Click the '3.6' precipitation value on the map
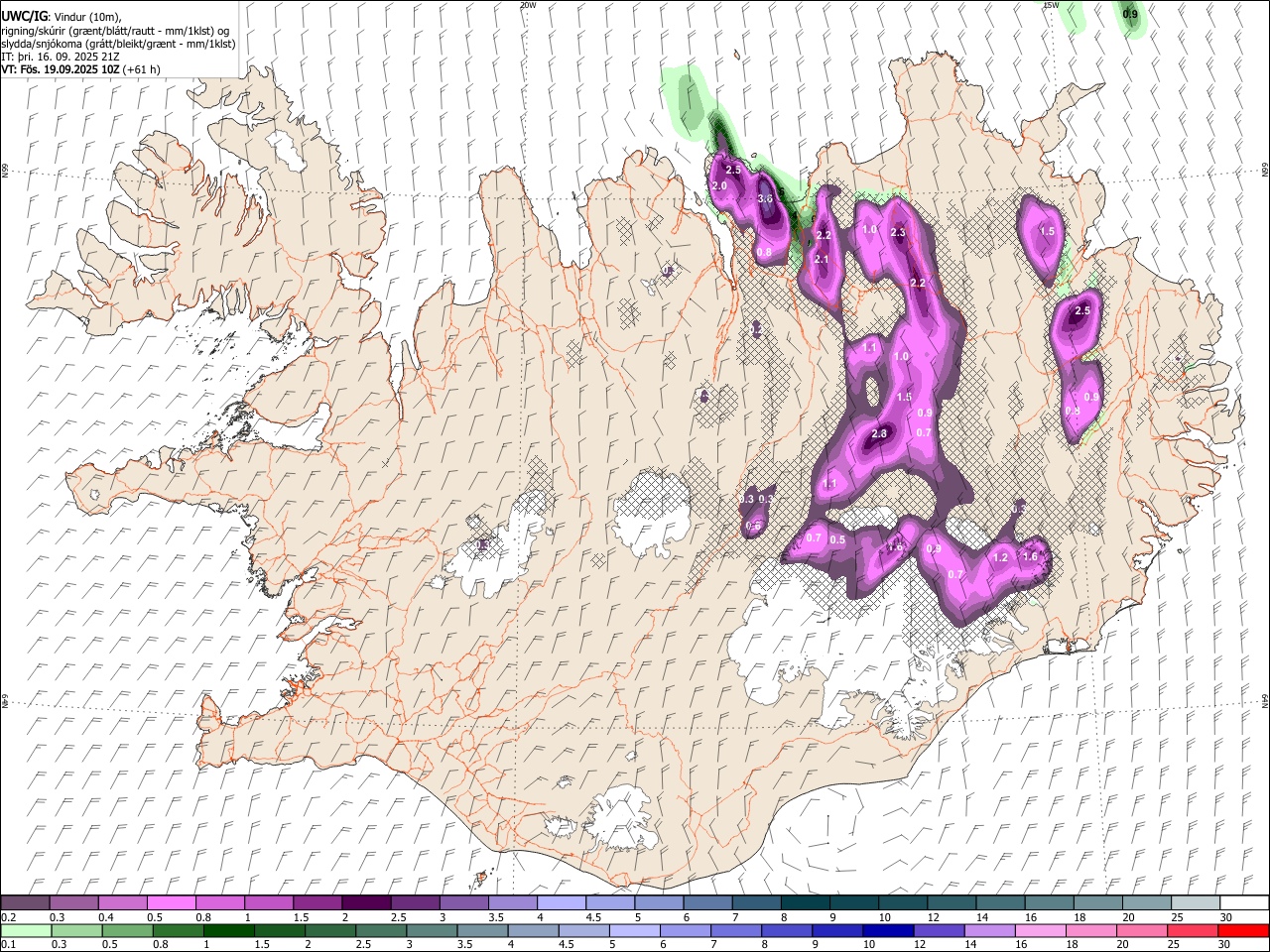 pos(765,198)
